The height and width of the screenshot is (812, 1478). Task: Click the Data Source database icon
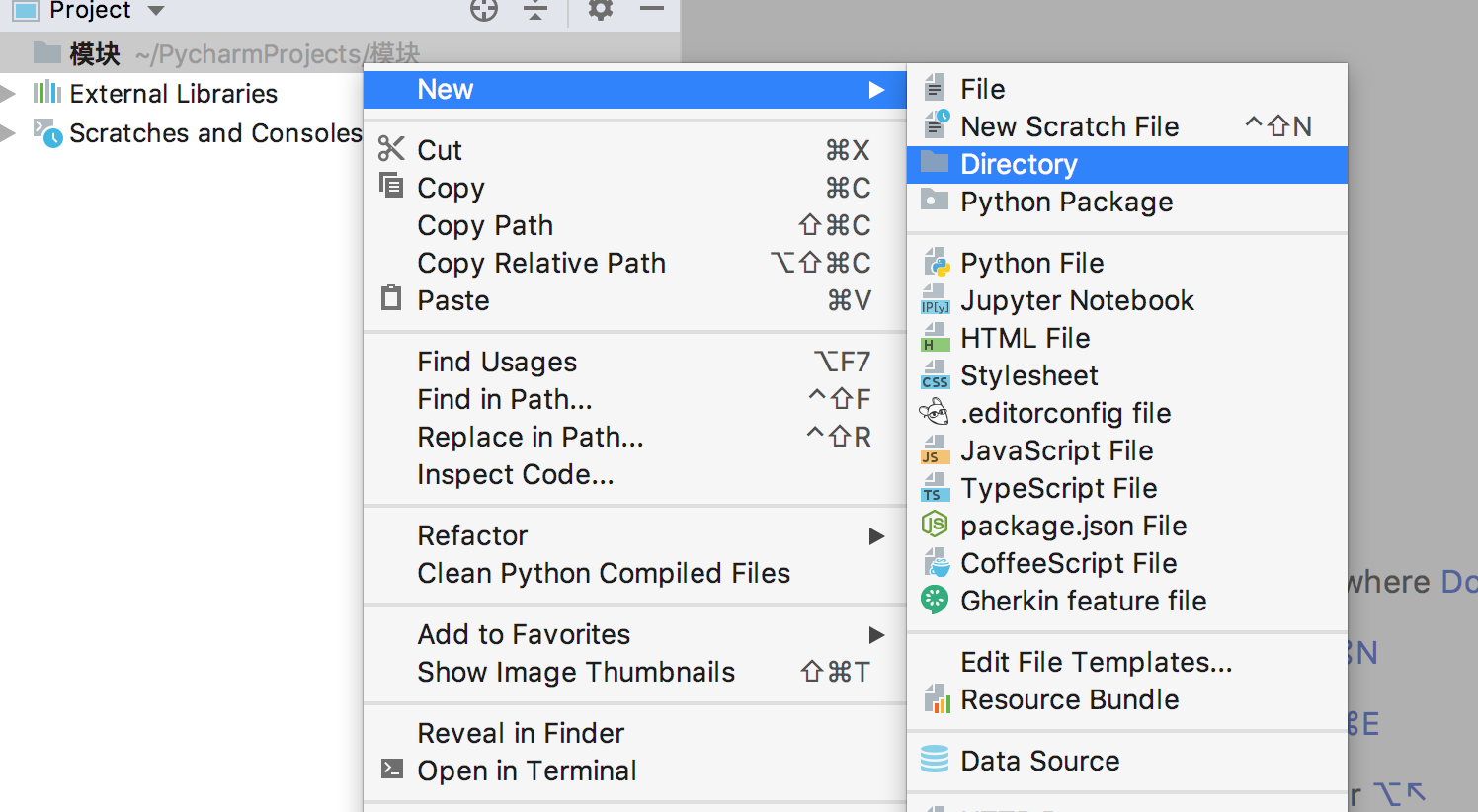[935, 761]
